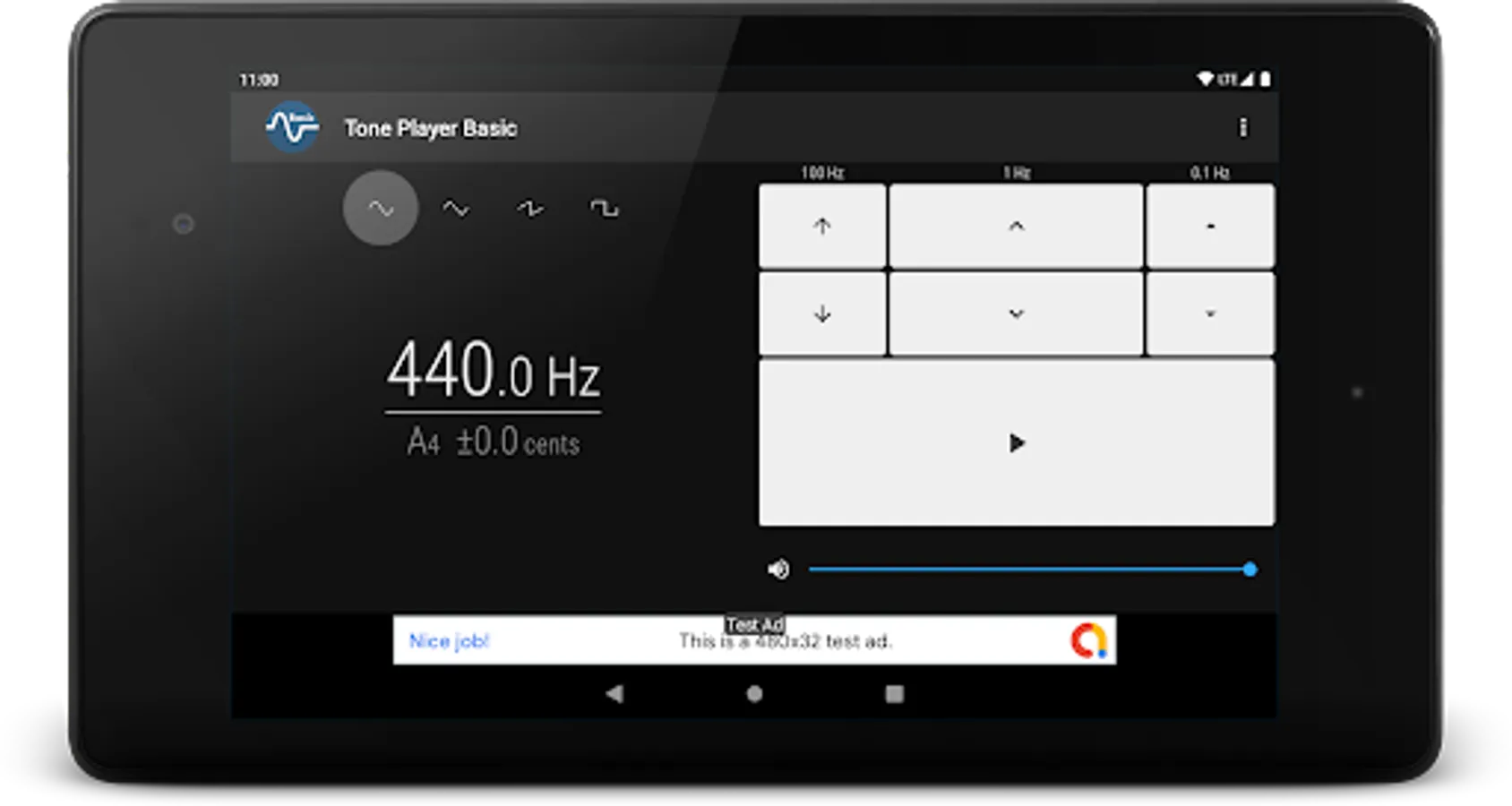Decrease frequency by 100 Hz
Screen dimensions: 1512x806
(822, 314)
